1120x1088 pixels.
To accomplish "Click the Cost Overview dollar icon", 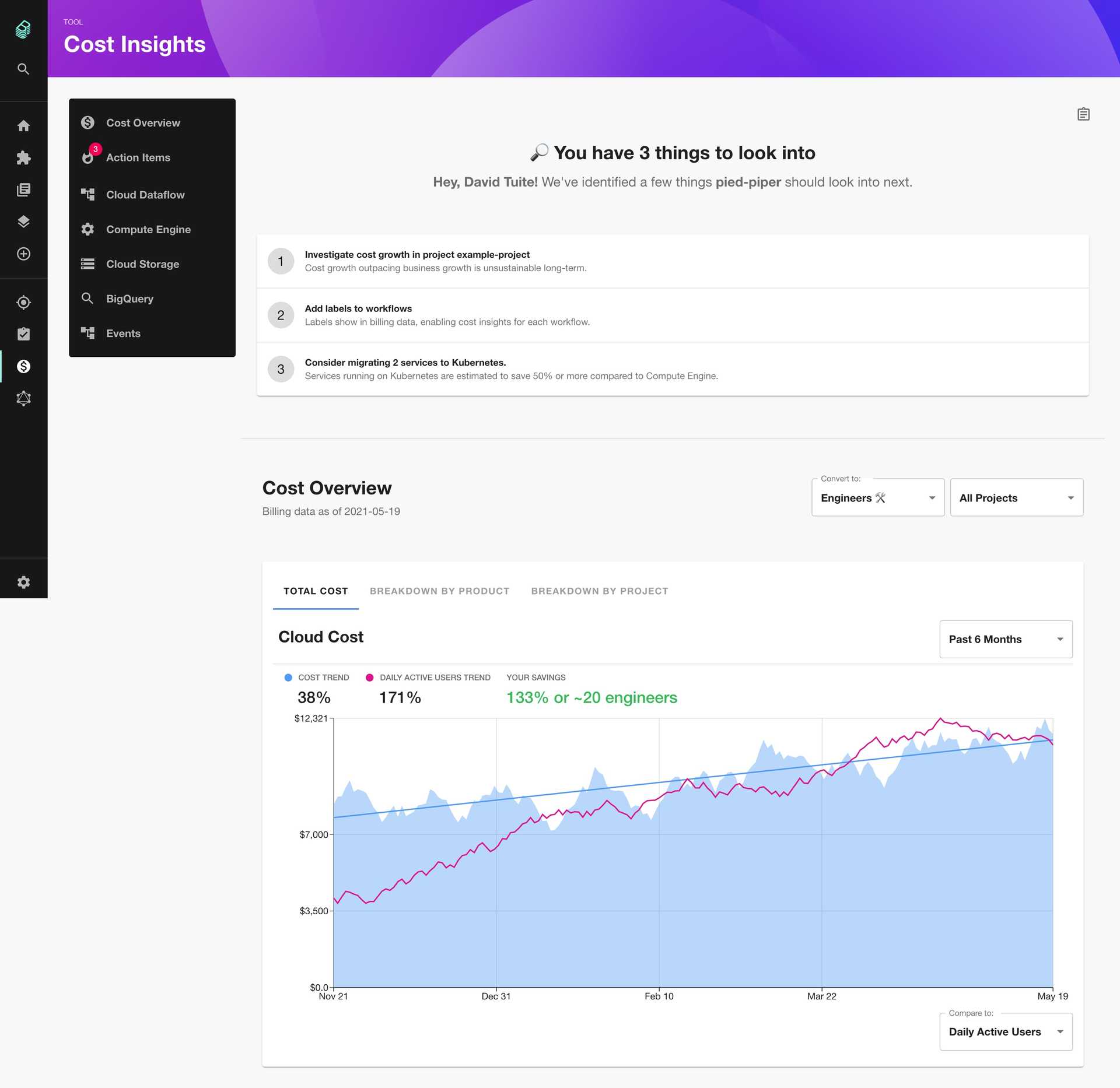I will (x=87, y=122).
